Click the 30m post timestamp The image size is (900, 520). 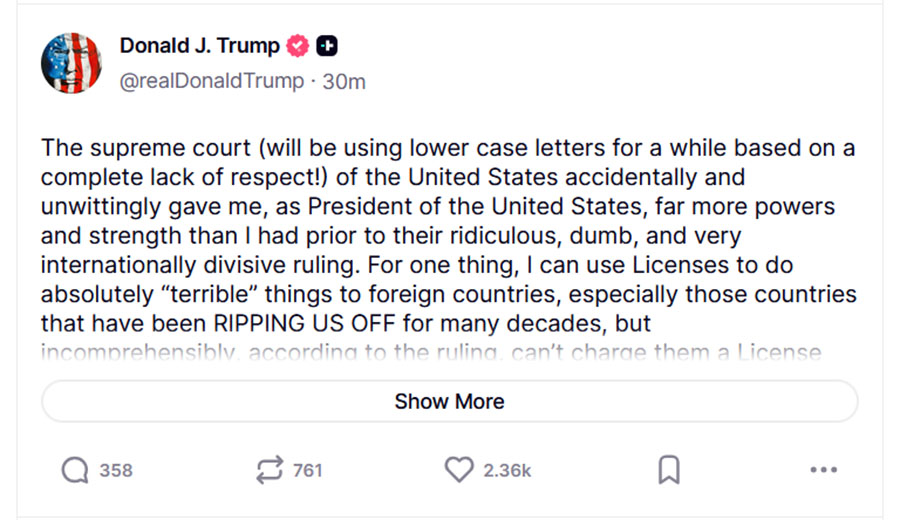click(344, 81)
